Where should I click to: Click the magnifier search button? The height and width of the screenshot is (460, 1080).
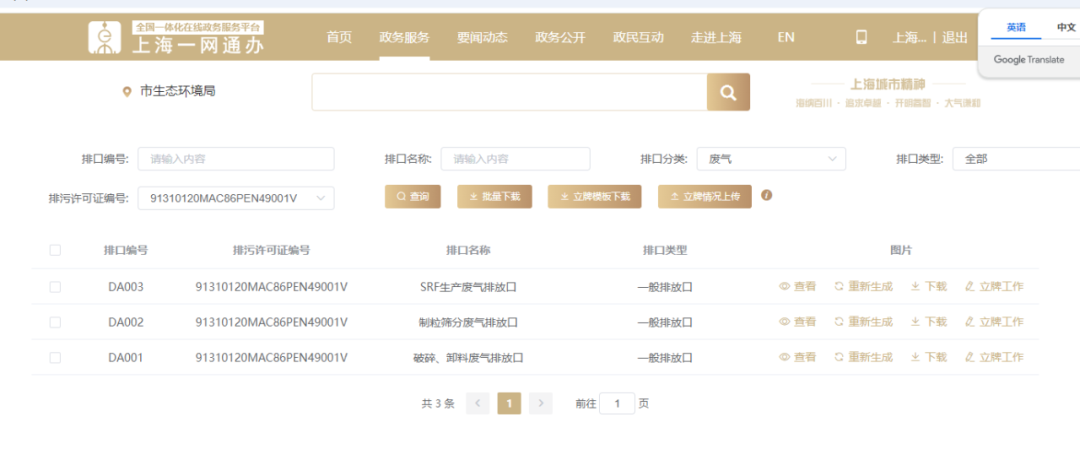coord(728,92)
